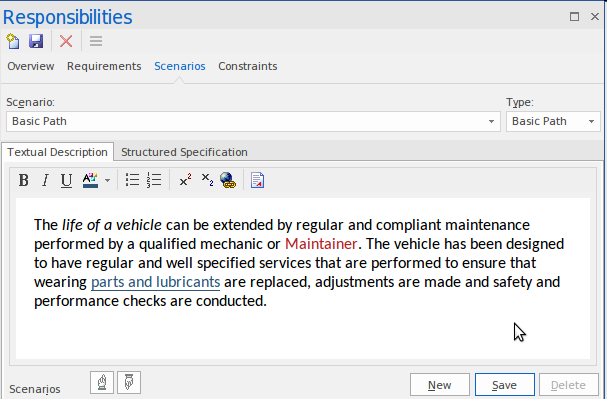Open the Scenario combo box dropdown
Viewport: 607px width, 399px height.
[491, 122]
